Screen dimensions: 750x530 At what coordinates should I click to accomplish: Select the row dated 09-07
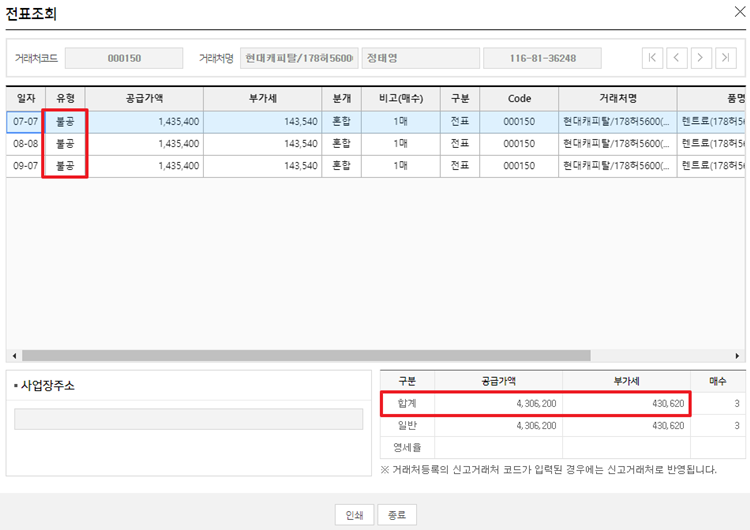point(375,166)
